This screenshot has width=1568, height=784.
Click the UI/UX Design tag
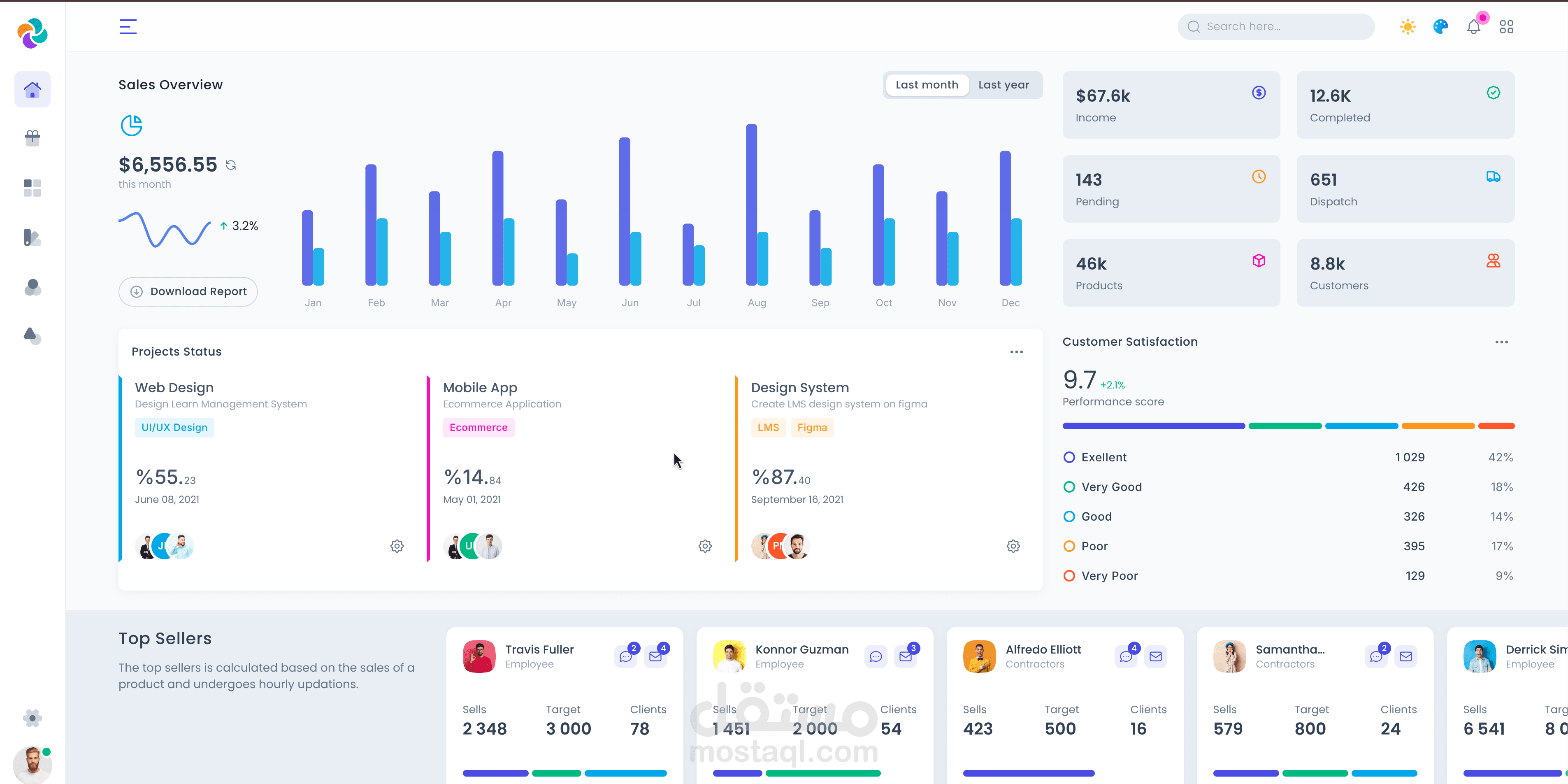coord(175,427)
